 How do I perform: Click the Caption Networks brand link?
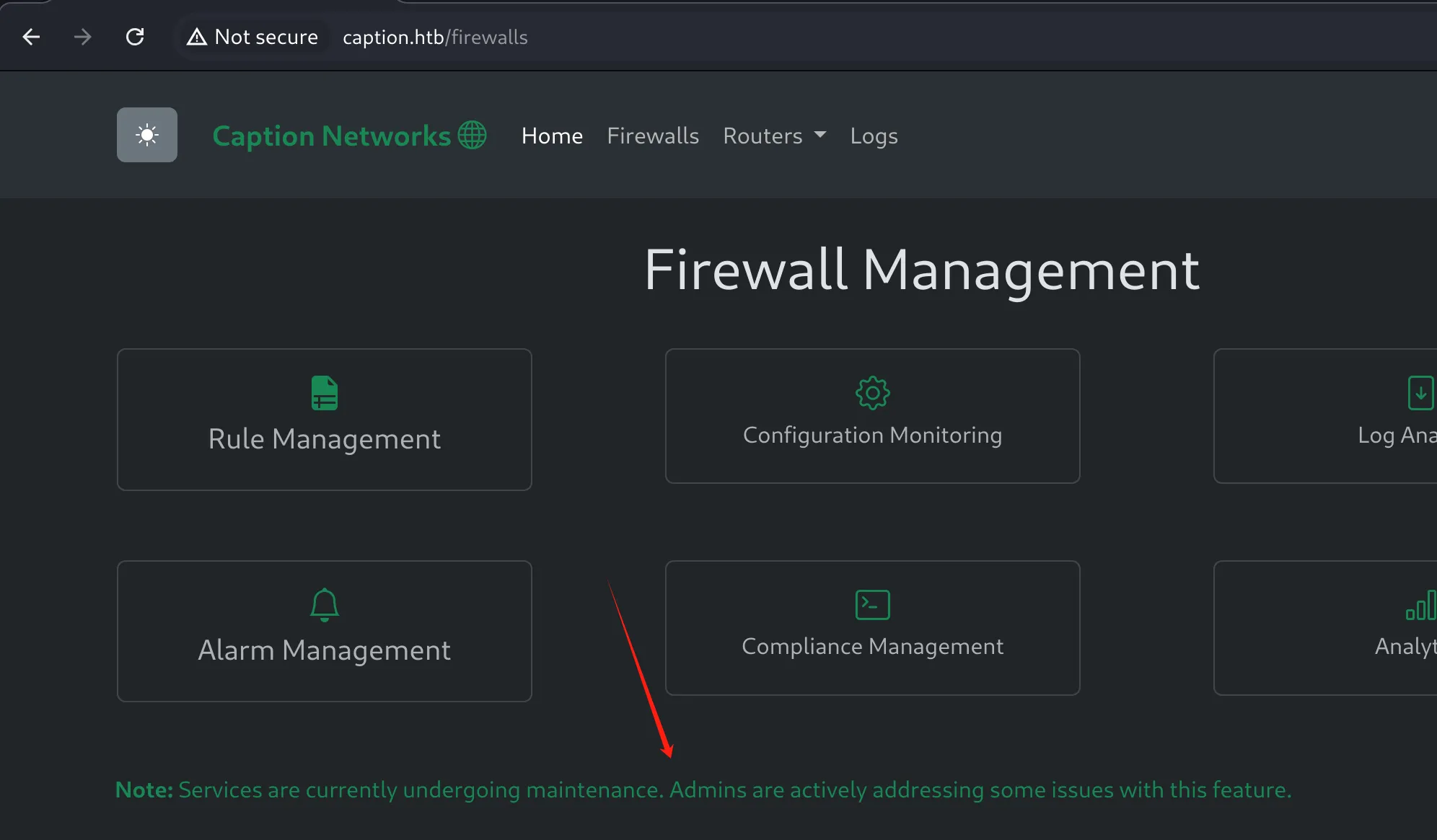[x=350, y=136]
